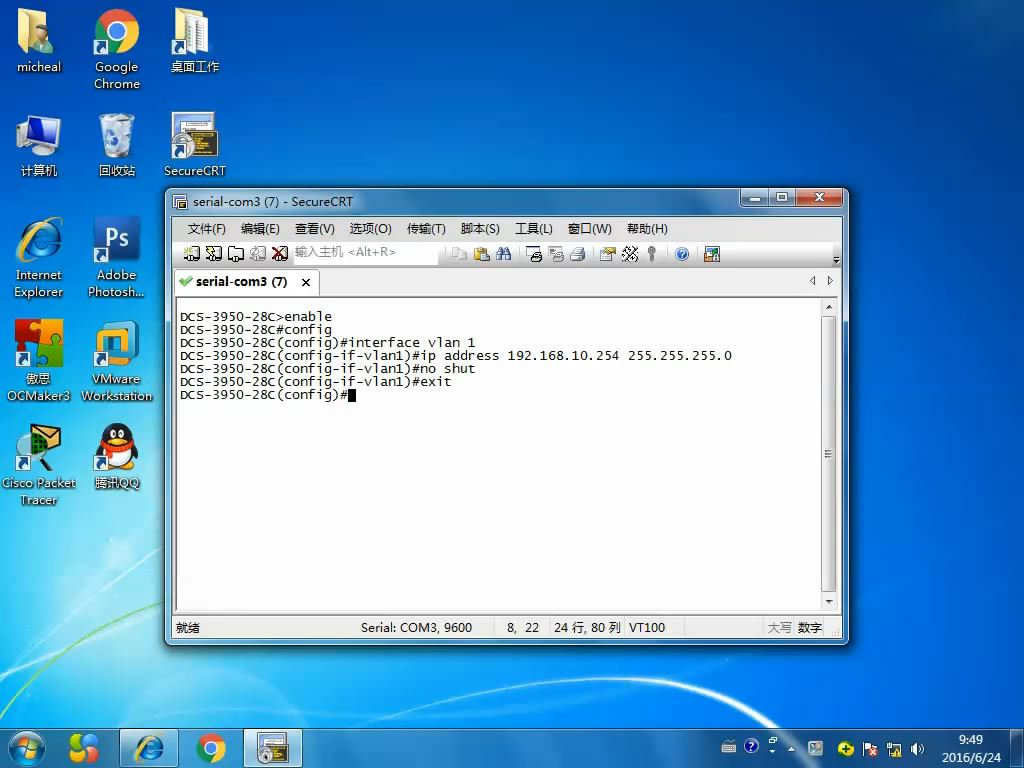Select the Google Chrome desktop shortcut
Image resolution: width=1024 pixels, height=768 pixels.
pyautogui.click(x=117, y=48)
